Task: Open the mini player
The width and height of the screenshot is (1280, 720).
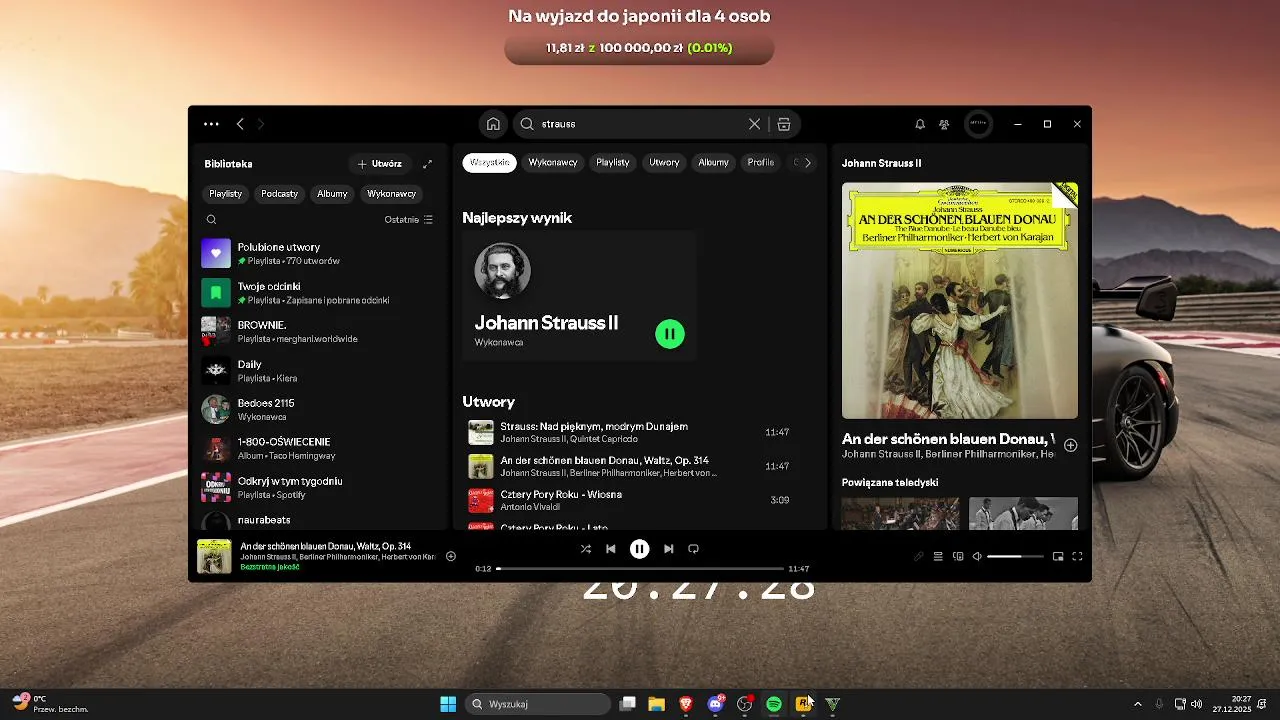Action: pos(1058,557)
